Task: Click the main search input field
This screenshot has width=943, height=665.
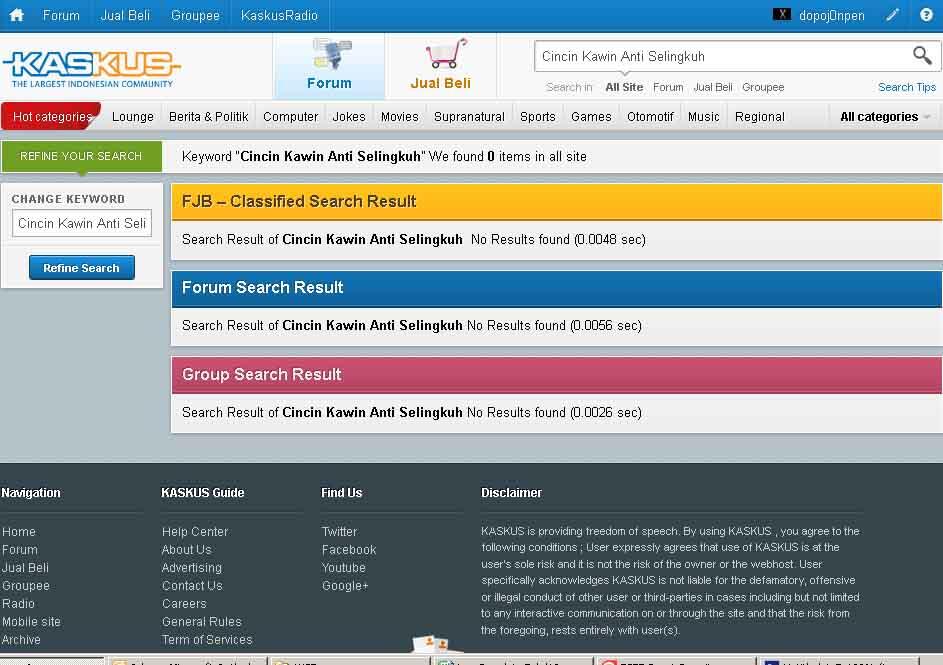Action: point(722,57)
